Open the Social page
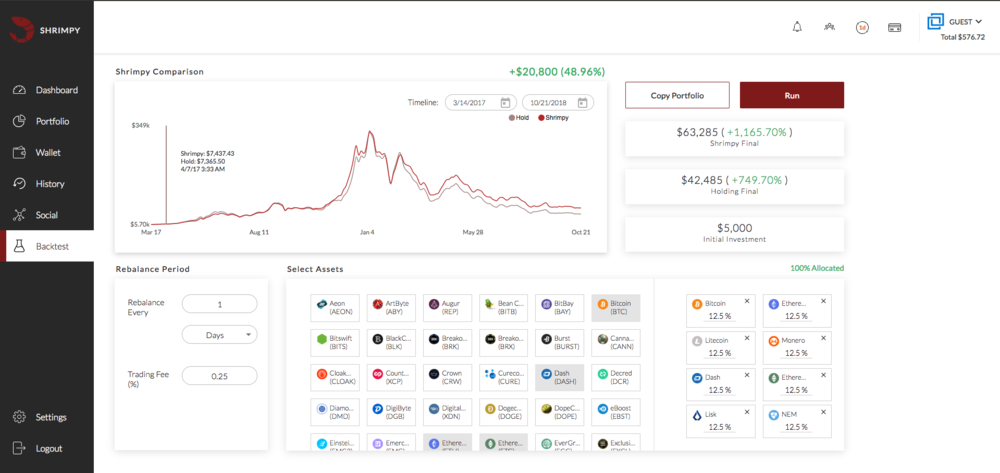The width and height of the screenshot is (1000, 473). click(47, 215)
